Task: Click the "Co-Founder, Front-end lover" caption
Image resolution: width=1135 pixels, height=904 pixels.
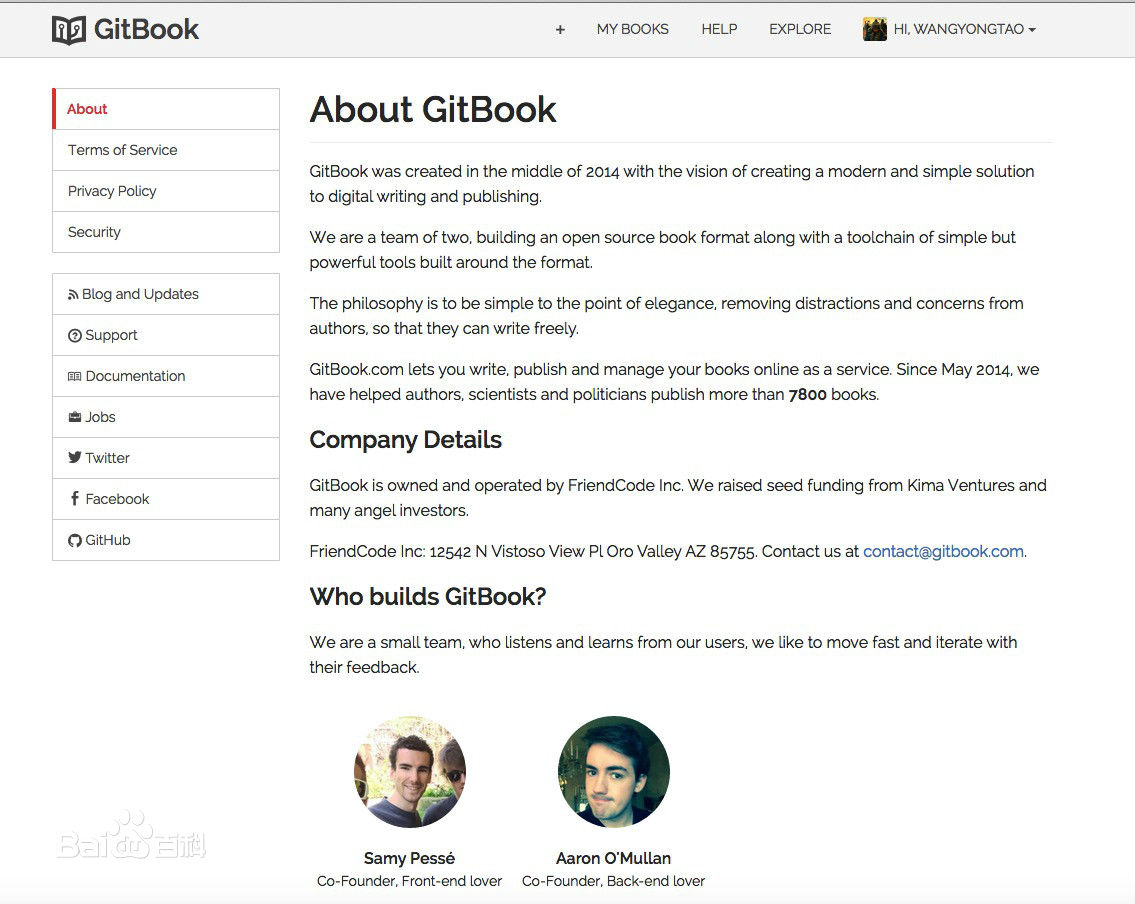Action: pos(410,882)
